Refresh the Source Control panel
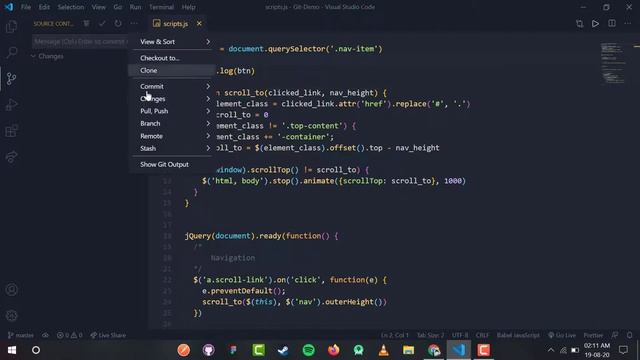Image resolution: width=640 pixels, height=360 pixels. click(118, 24)
